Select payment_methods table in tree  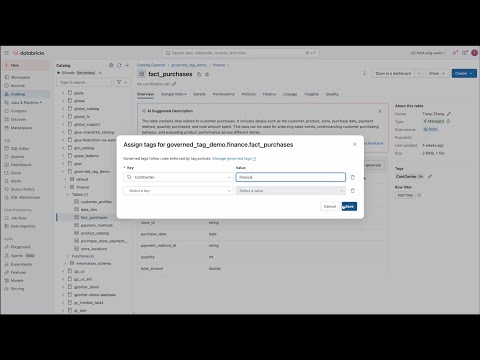tap(97, 225)
